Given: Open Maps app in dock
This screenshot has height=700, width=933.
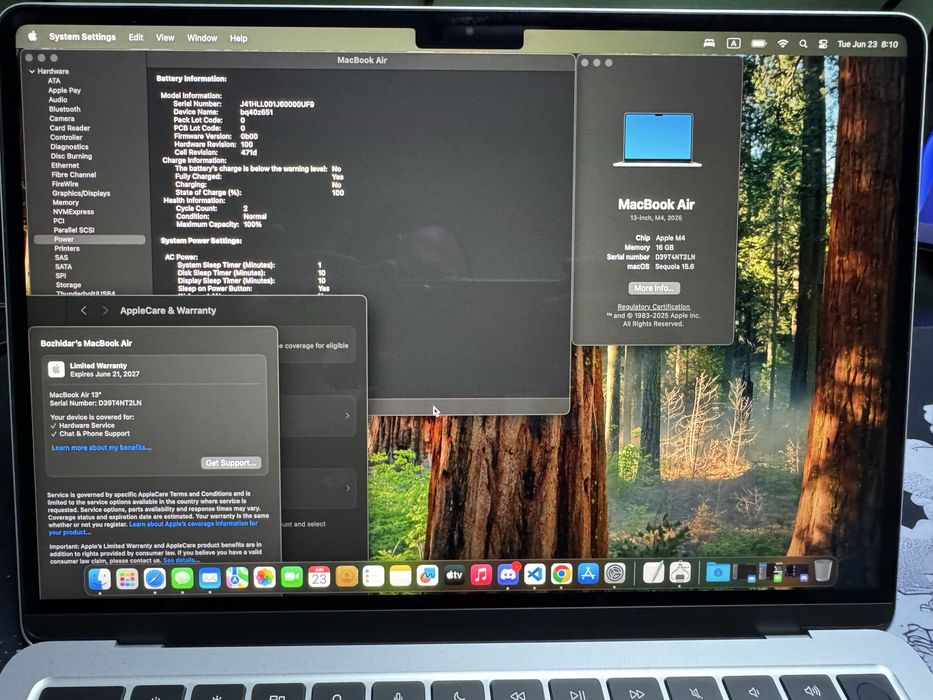Looking at the screenshot, I should tap(237, 577).
